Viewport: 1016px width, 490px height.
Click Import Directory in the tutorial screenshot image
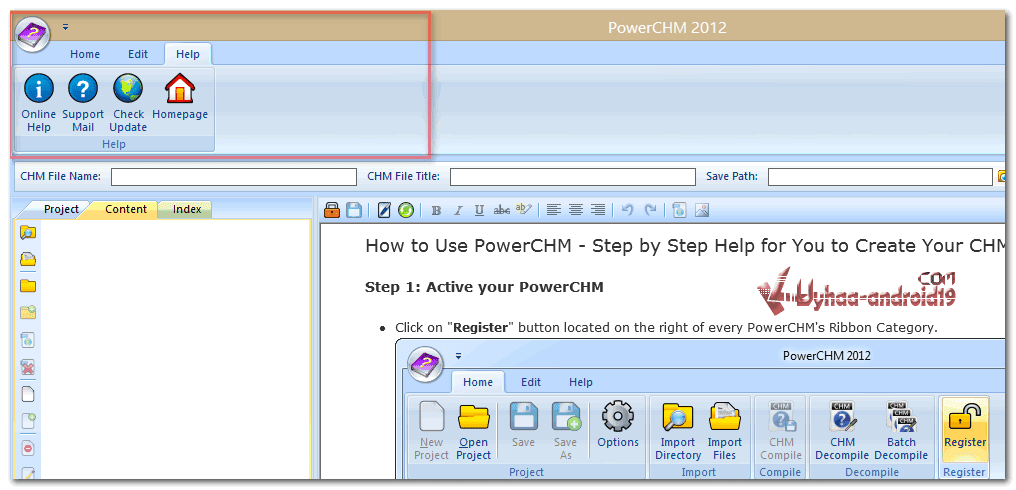coord(678,431)
